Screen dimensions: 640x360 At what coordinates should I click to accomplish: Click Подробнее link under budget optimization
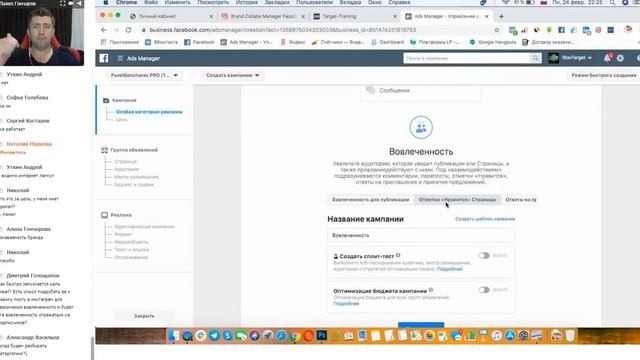[x=346, y=304]
